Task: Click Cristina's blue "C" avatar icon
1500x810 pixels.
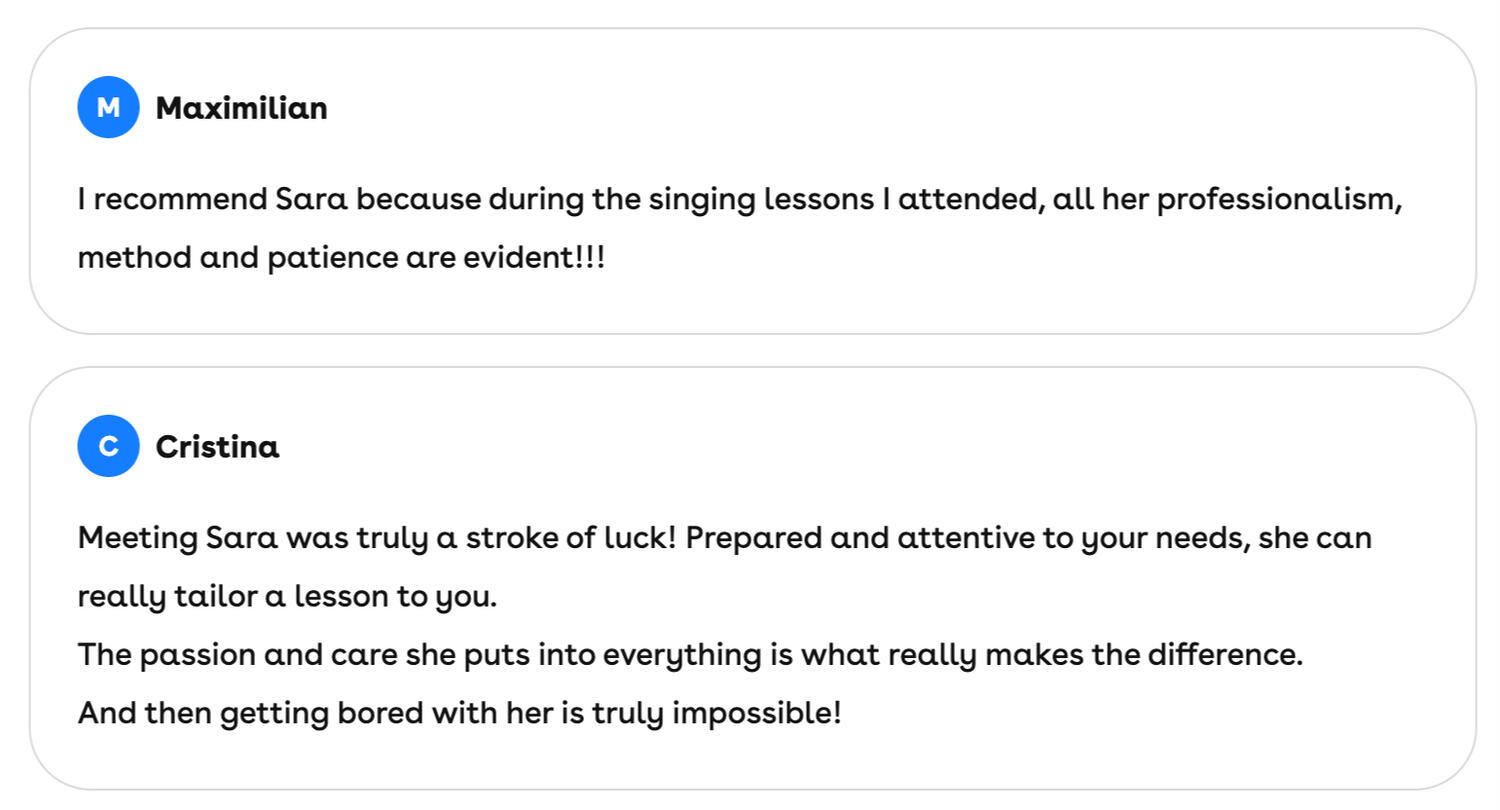Action: 108,446
